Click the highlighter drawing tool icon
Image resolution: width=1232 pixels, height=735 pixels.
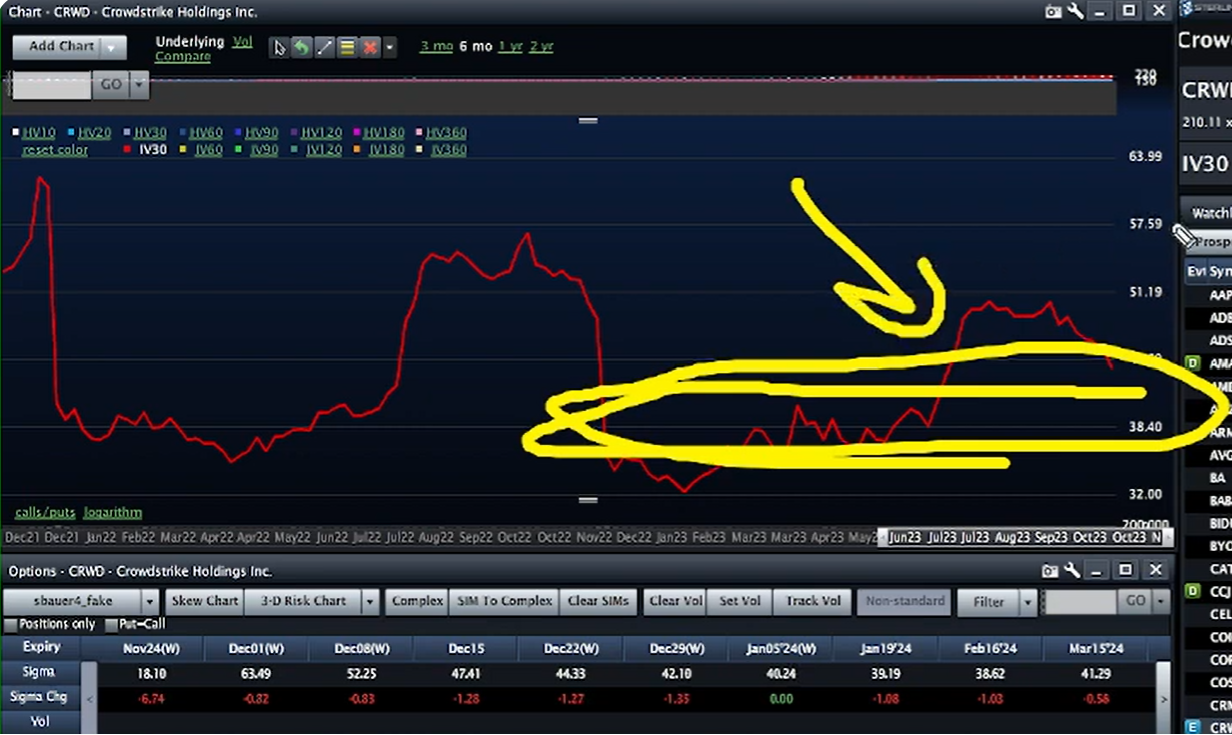pos(346,47)
